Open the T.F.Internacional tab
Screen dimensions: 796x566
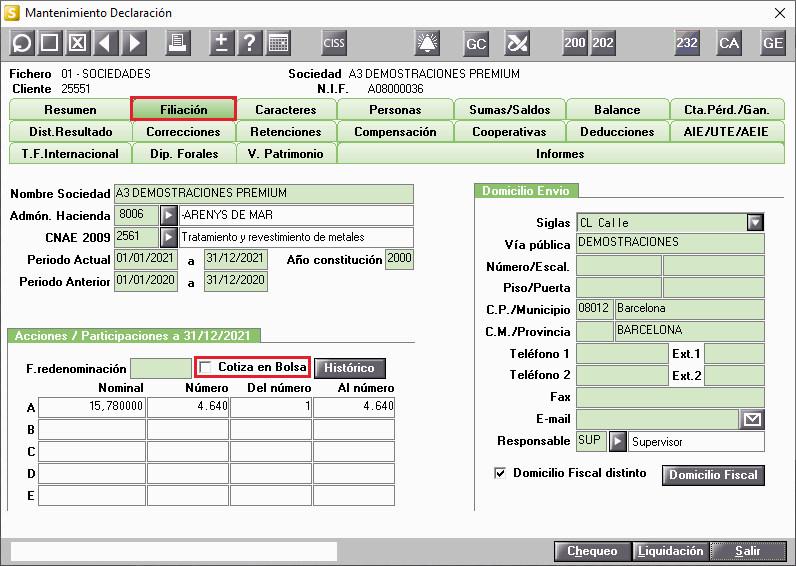[x=70, y=153]
